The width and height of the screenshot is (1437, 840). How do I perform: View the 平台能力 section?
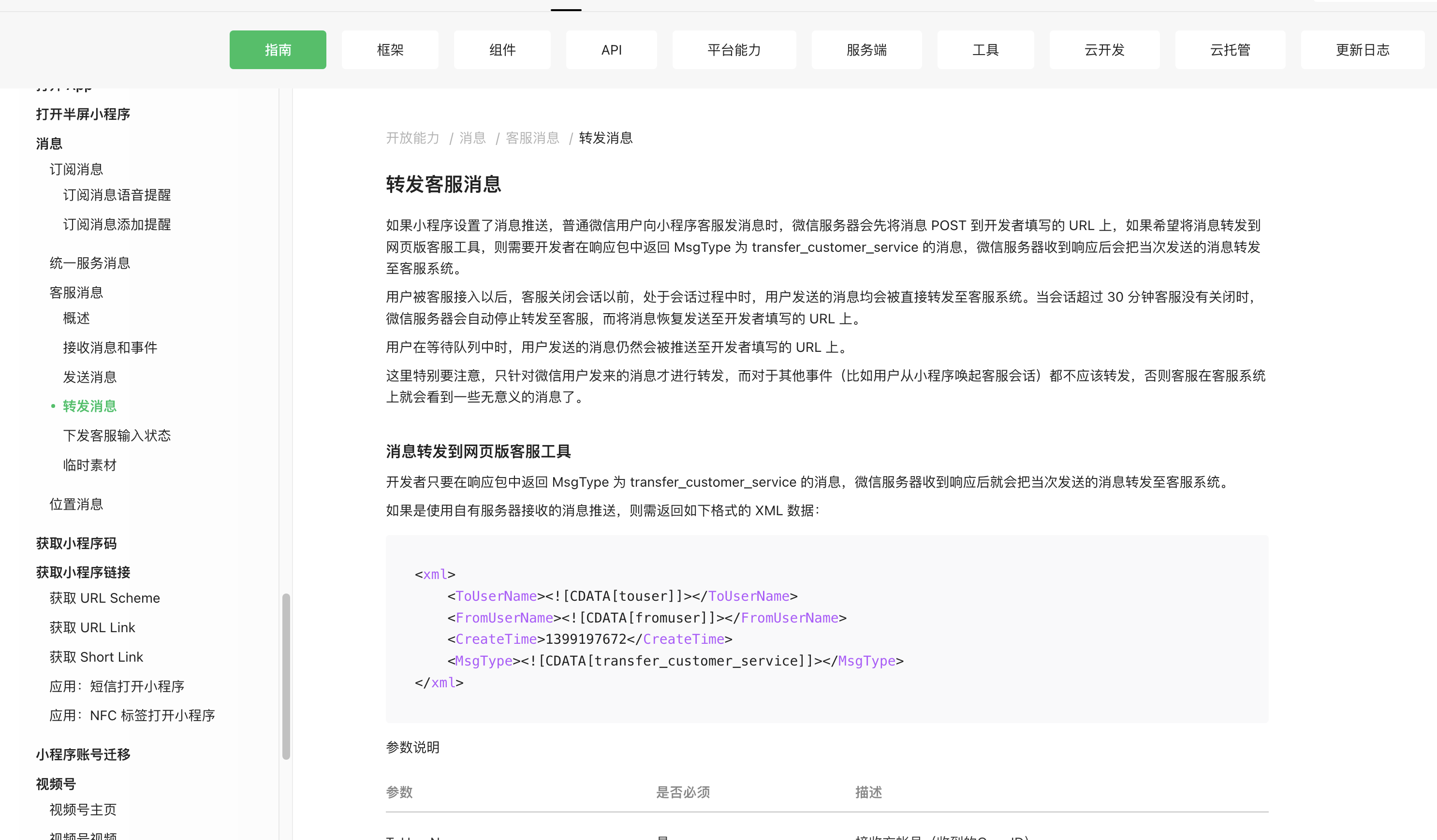[x=733, y=50]
